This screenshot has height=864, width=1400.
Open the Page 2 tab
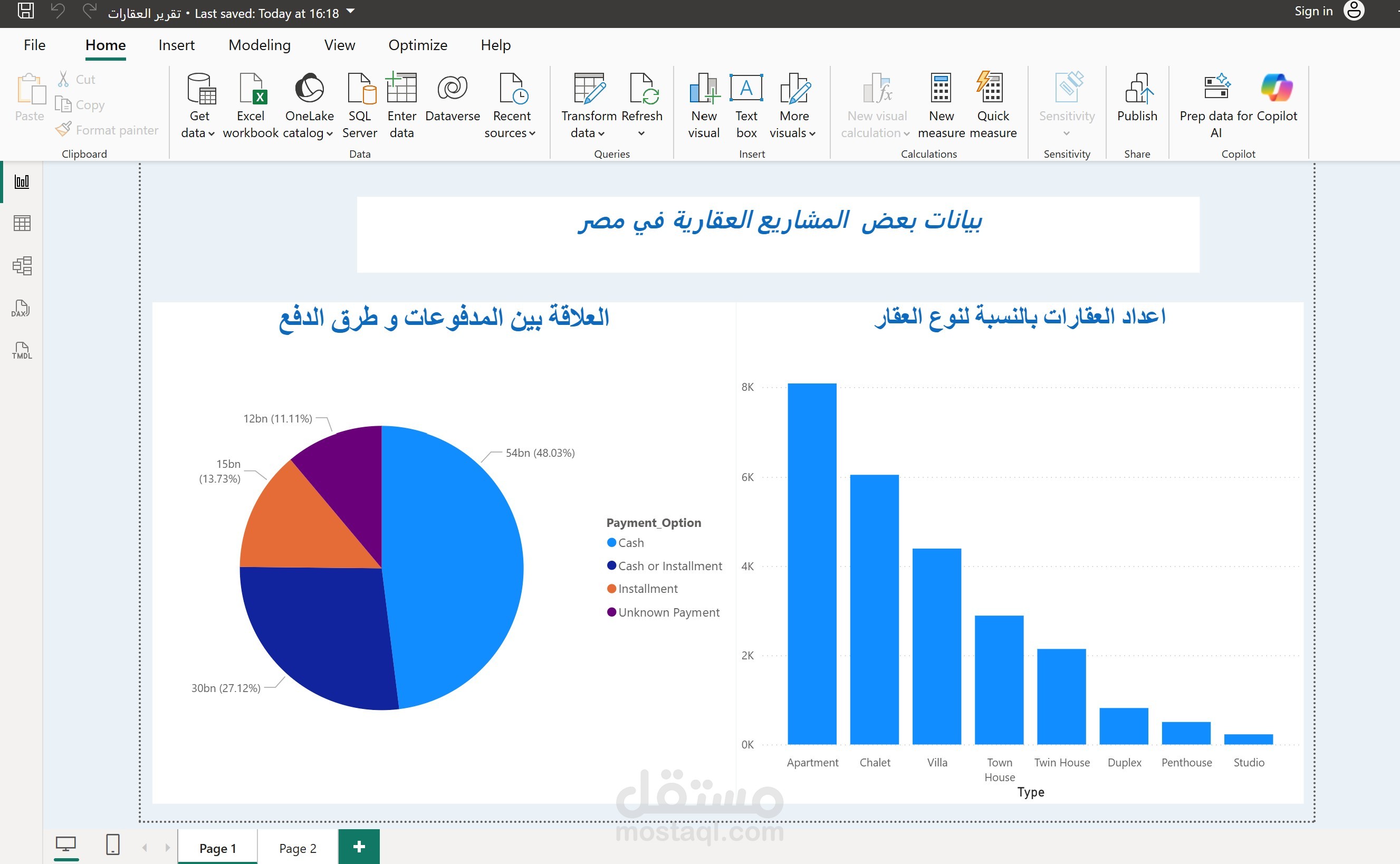point(297,848)
